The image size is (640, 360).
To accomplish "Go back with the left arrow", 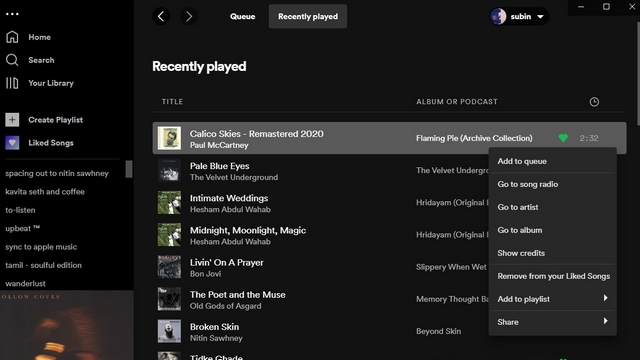I will (161, 16).
